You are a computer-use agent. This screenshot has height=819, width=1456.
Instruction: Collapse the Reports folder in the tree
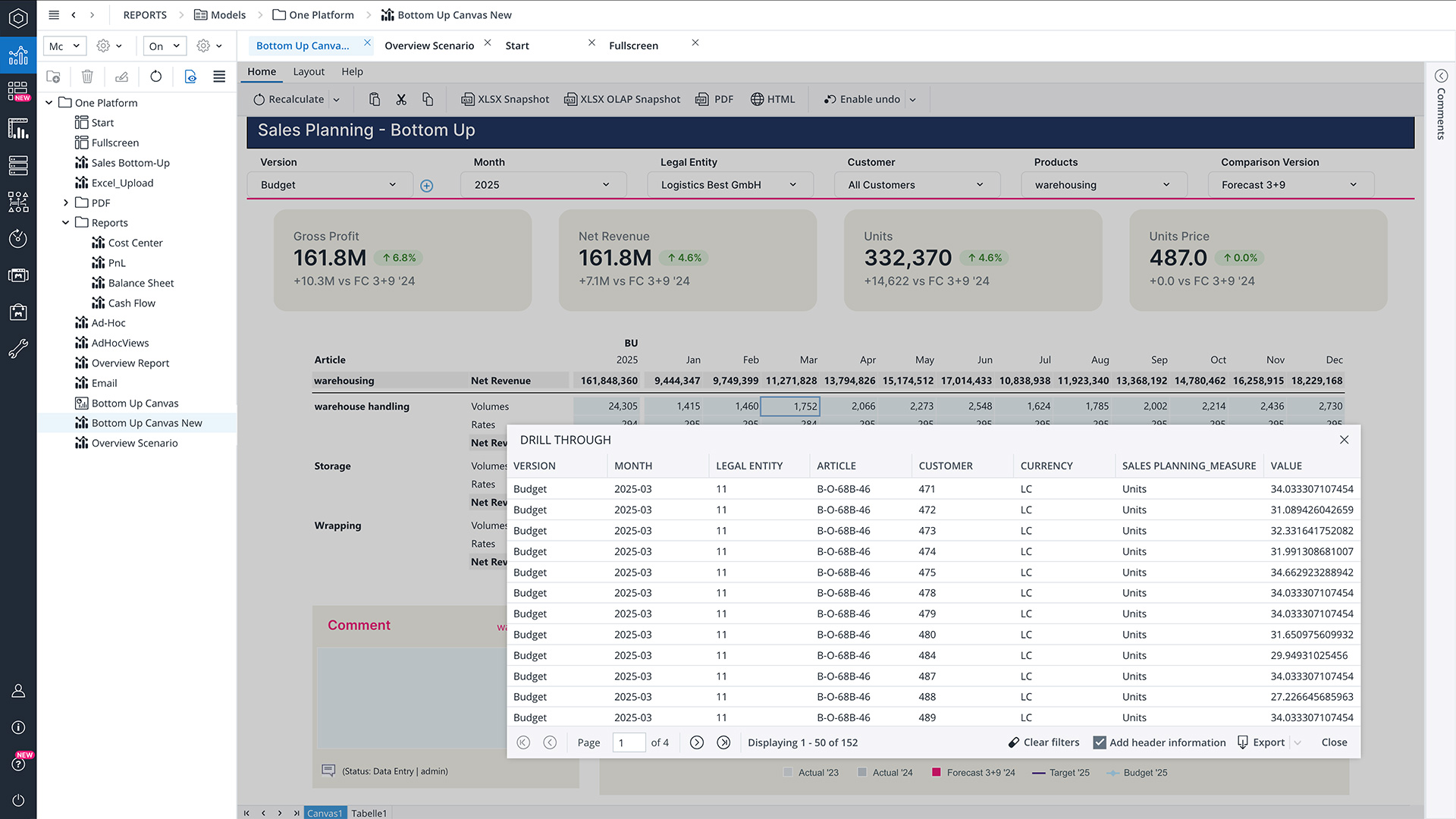(x=66, y=223)
